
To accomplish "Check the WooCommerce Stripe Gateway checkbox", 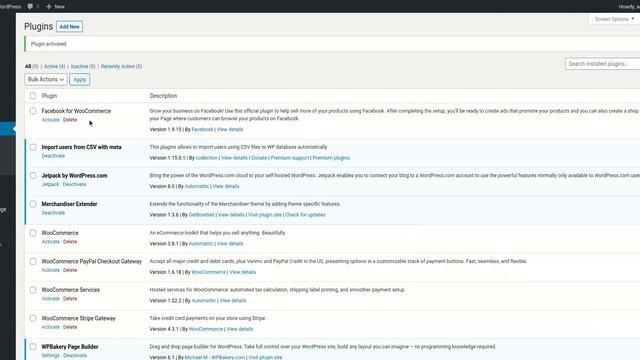I will (x=33, y=318).
